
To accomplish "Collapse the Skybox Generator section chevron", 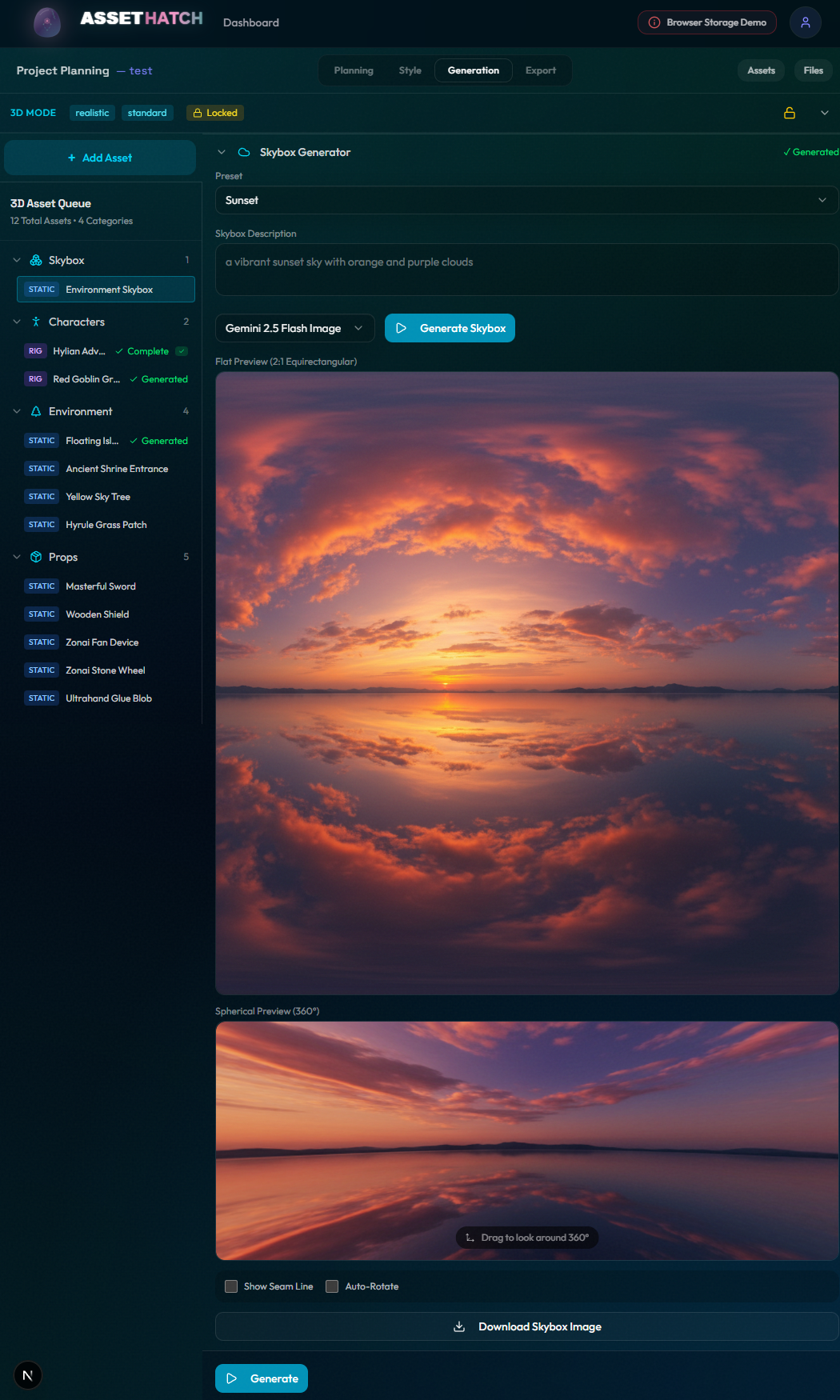I will pos(222,152).
